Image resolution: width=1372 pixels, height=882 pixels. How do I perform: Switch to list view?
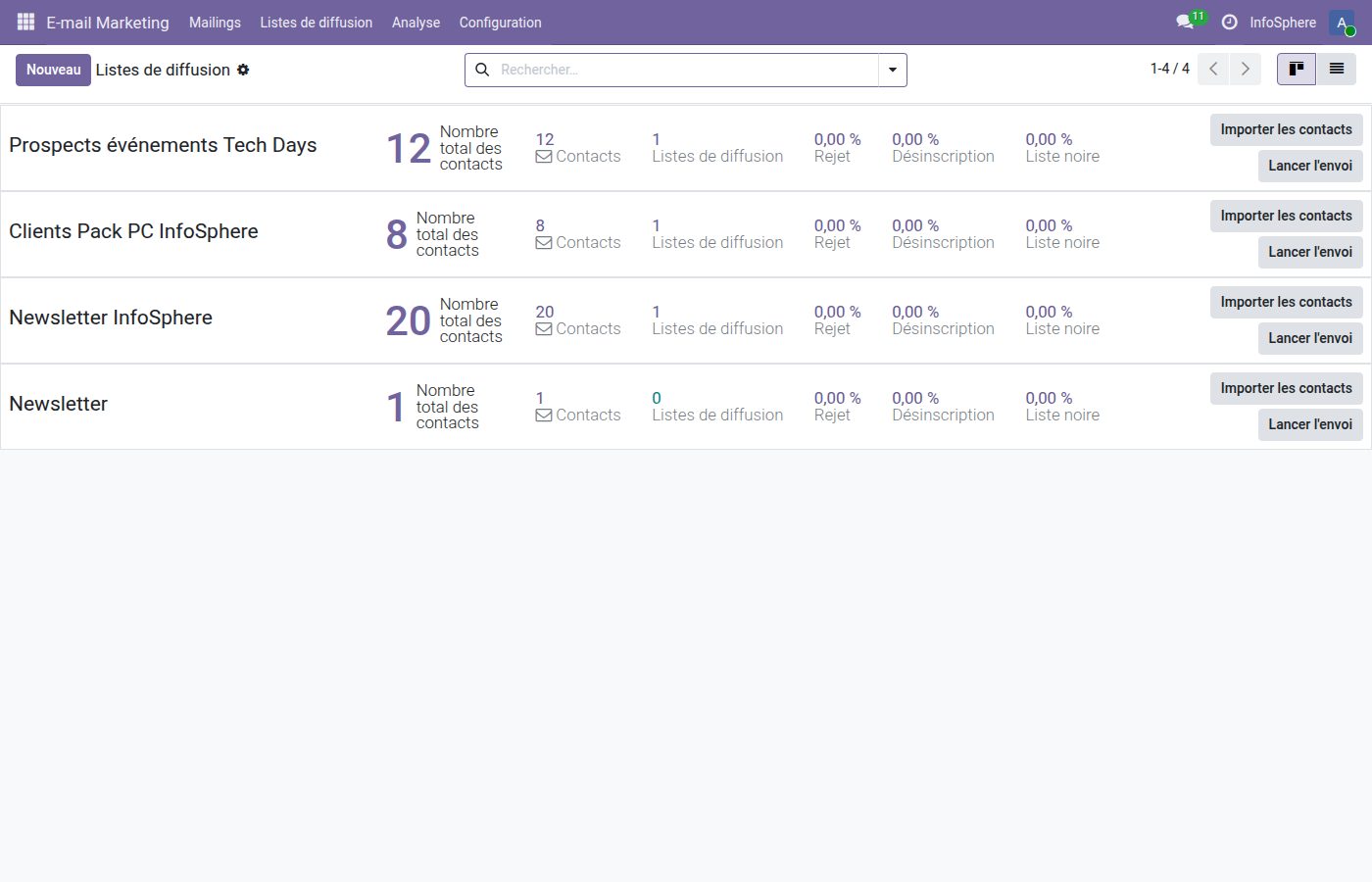click(x=1337, y=69)
